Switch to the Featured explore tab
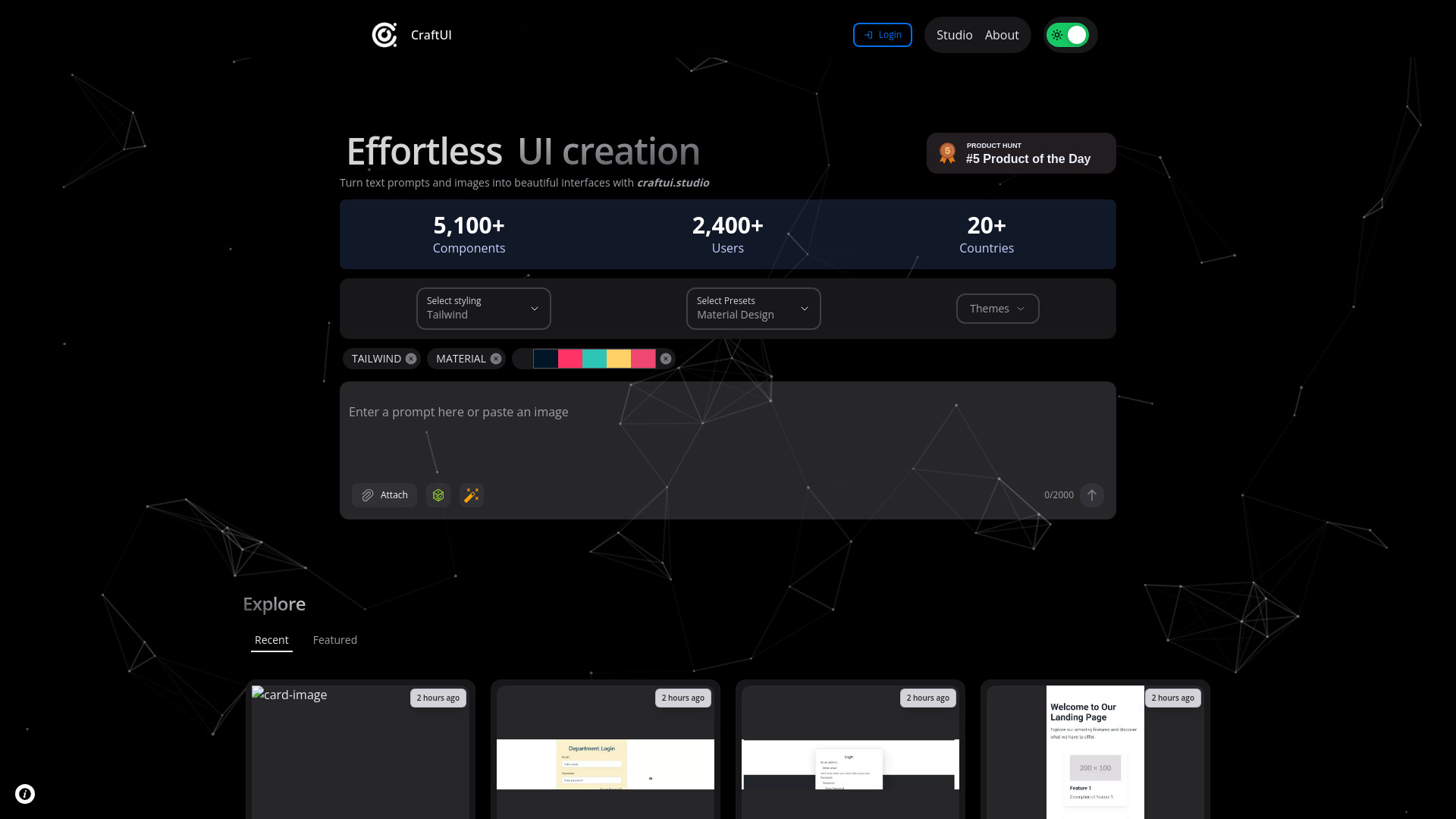The image size is (1456, 819). point(335,640)
